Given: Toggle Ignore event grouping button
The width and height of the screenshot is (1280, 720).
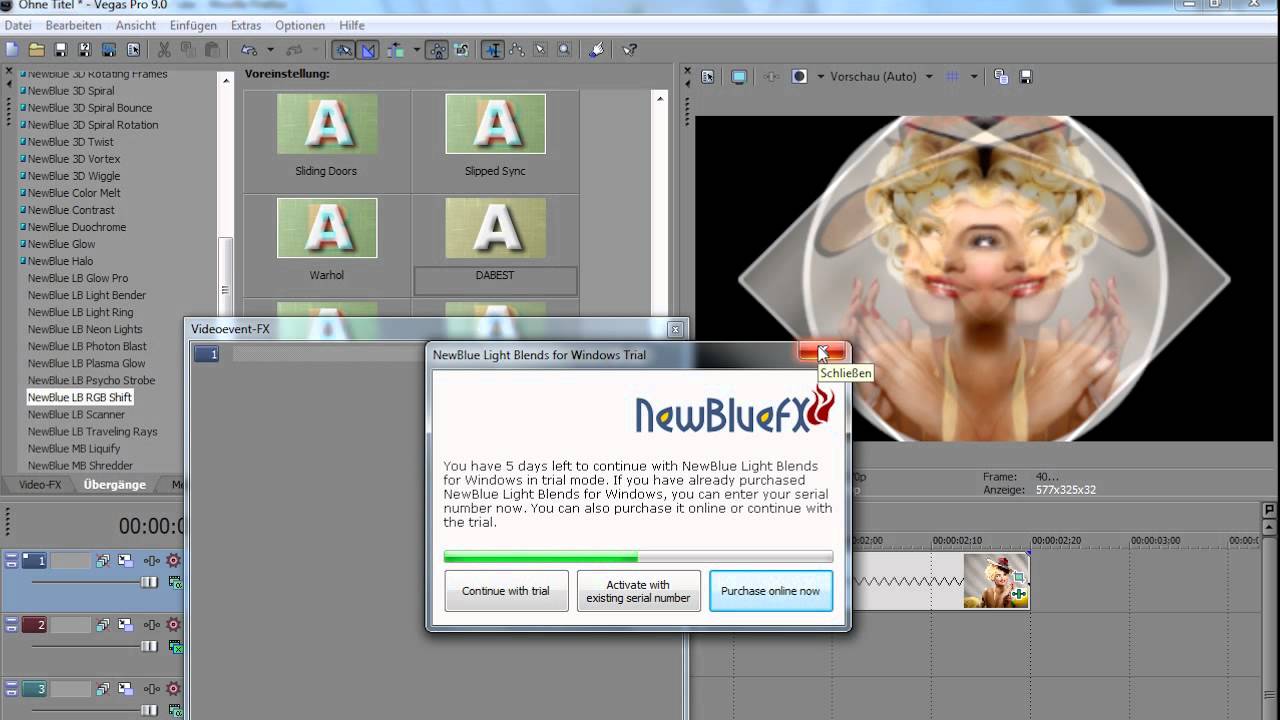Looking at the screenshot, I should 461,50.
